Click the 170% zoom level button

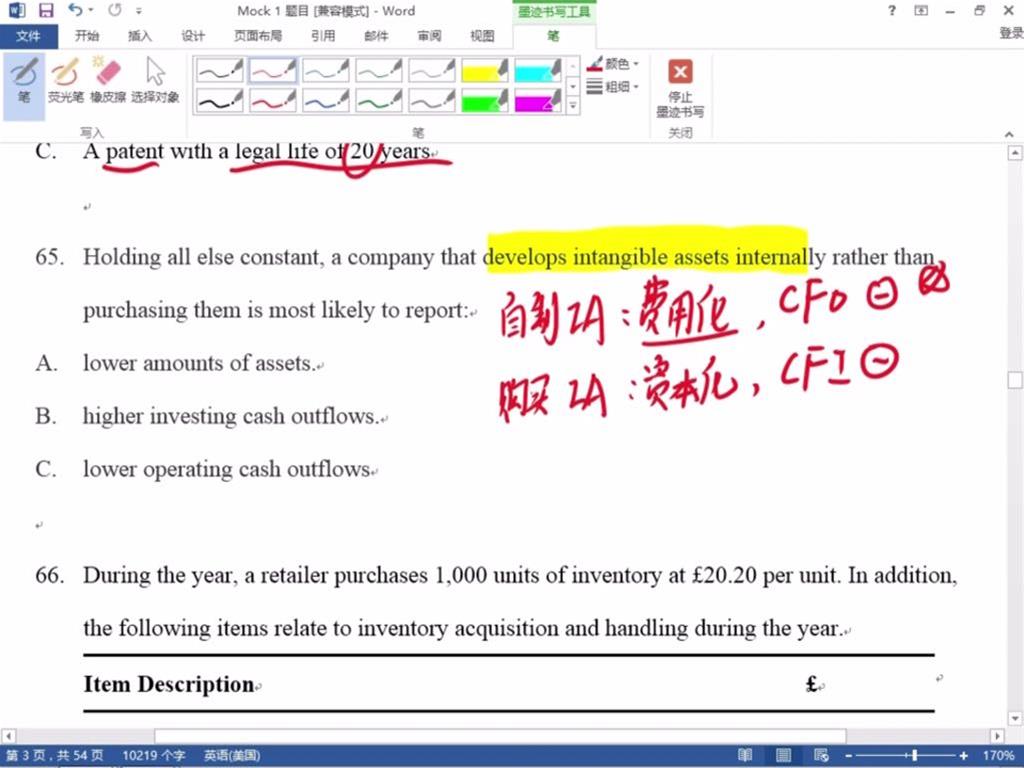click(998, 756)
